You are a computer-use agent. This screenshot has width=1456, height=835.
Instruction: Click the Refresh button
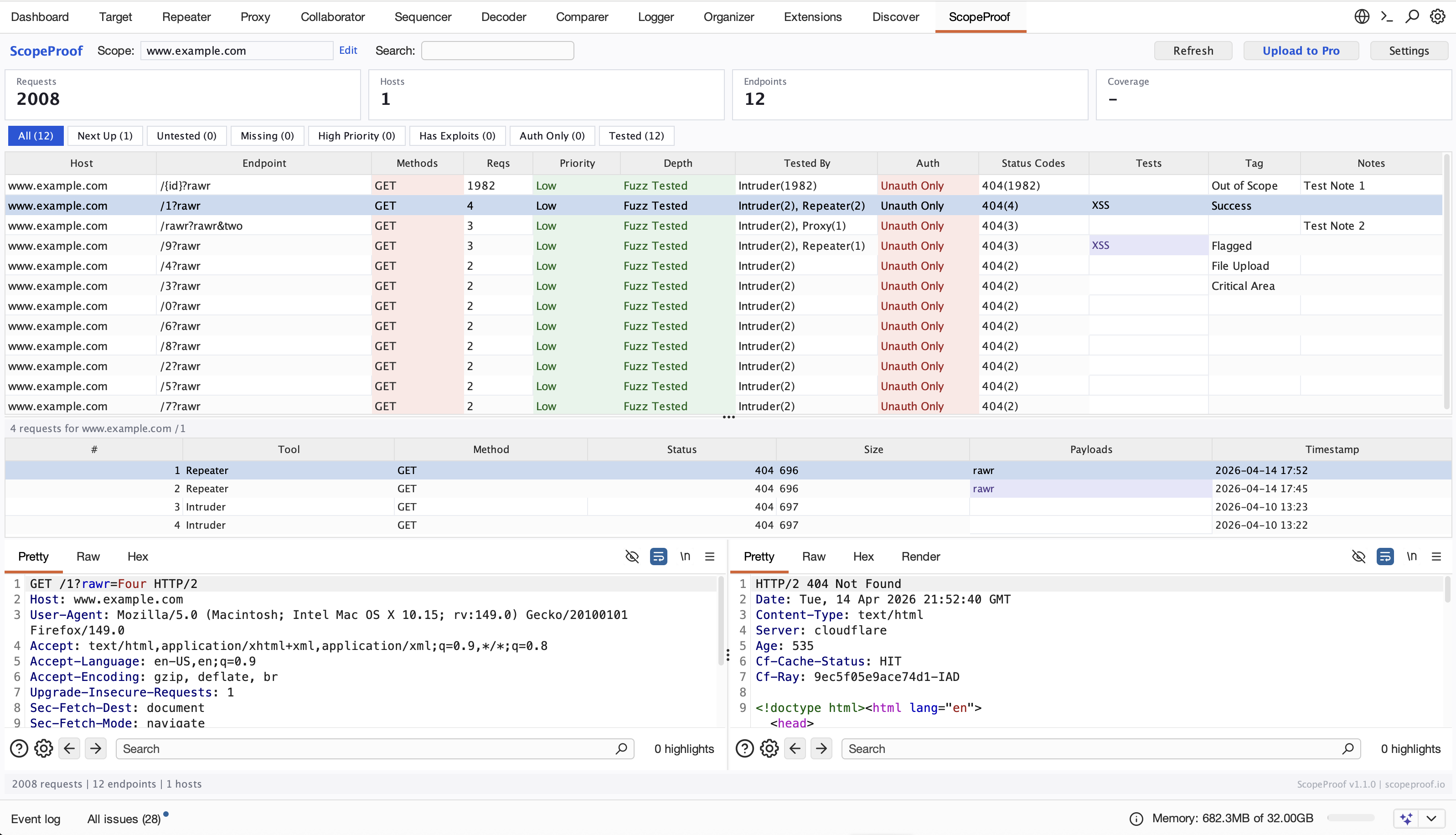click(x=1193, y=51)
